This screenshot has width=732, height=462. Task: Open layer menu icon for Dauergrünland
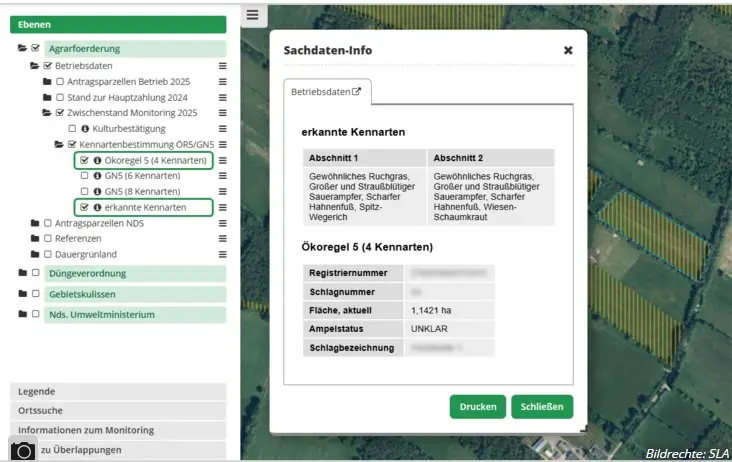pos(223,254)
